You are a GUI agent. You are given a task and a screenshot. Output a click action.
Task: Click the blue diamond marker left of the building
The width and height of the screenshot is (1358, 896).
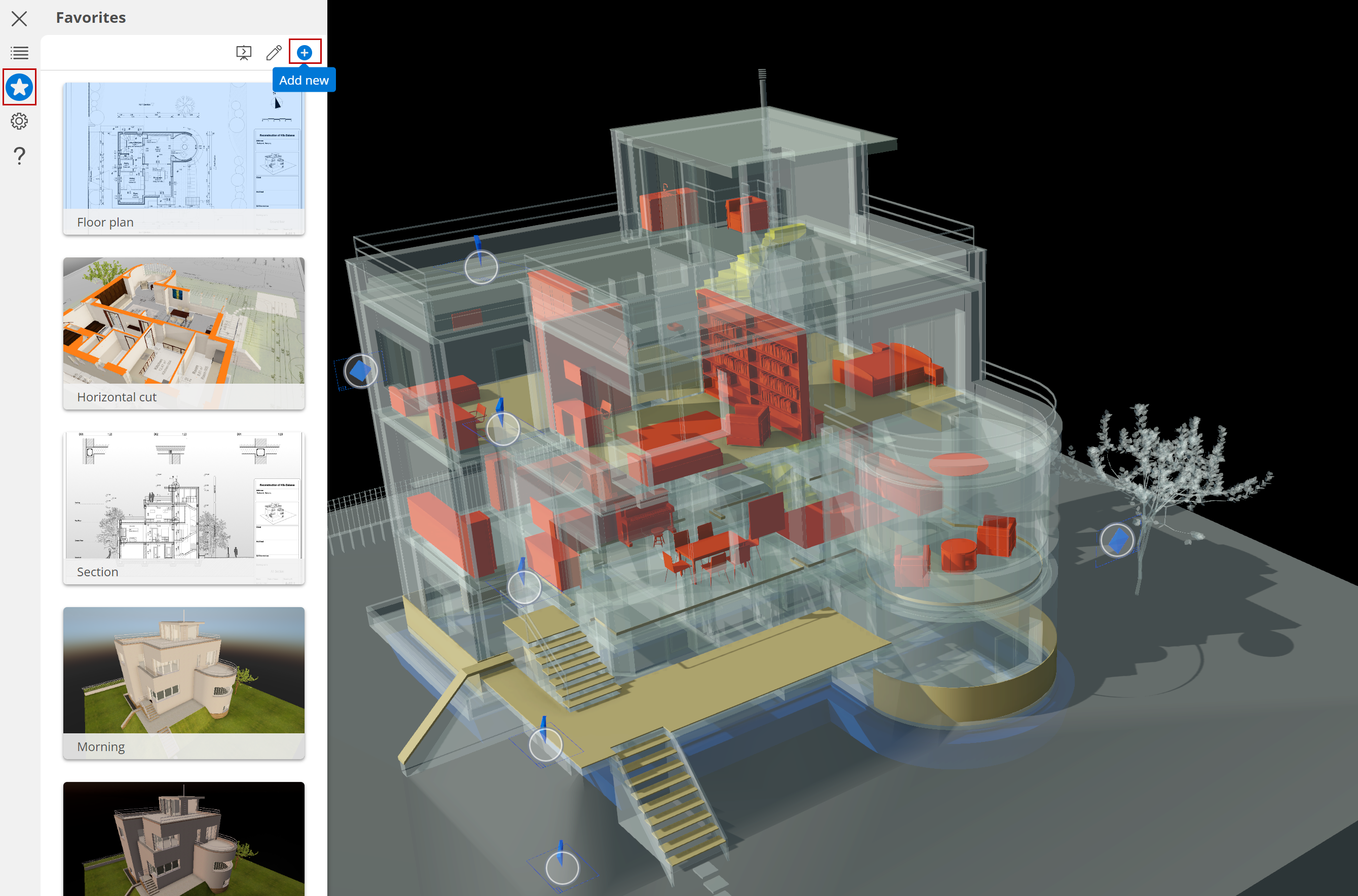[x=360, y=371]
